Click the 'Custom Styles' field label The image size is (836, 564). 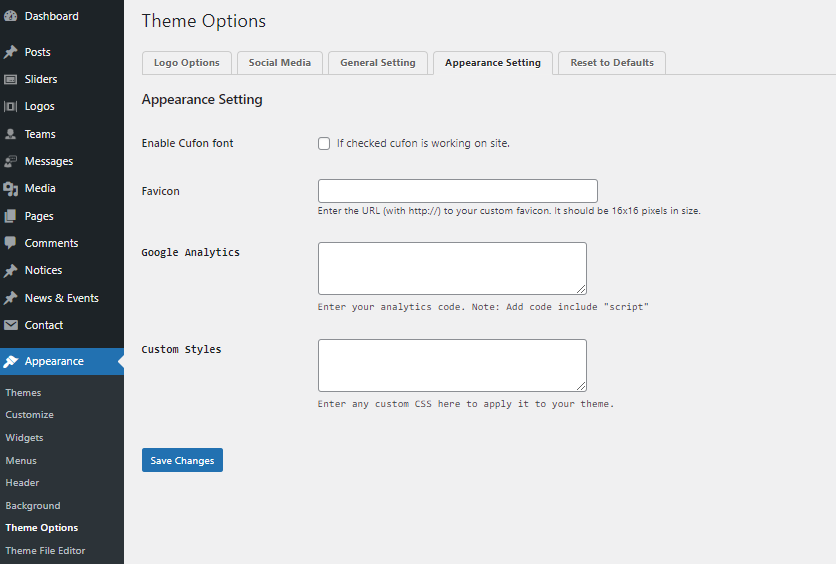[181, 349]
